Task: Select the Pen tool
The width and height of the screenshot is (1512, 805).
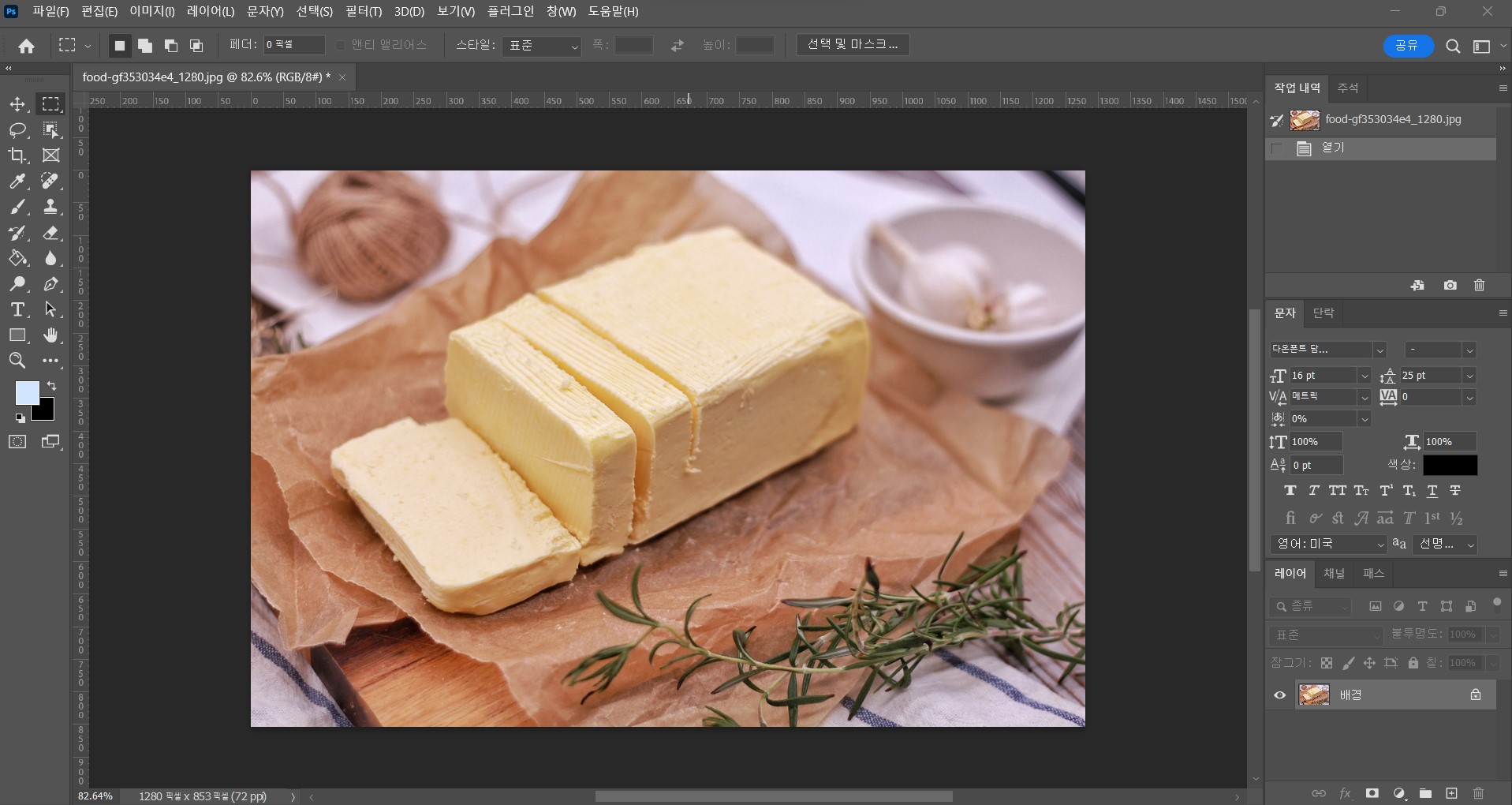Action: 51,284
